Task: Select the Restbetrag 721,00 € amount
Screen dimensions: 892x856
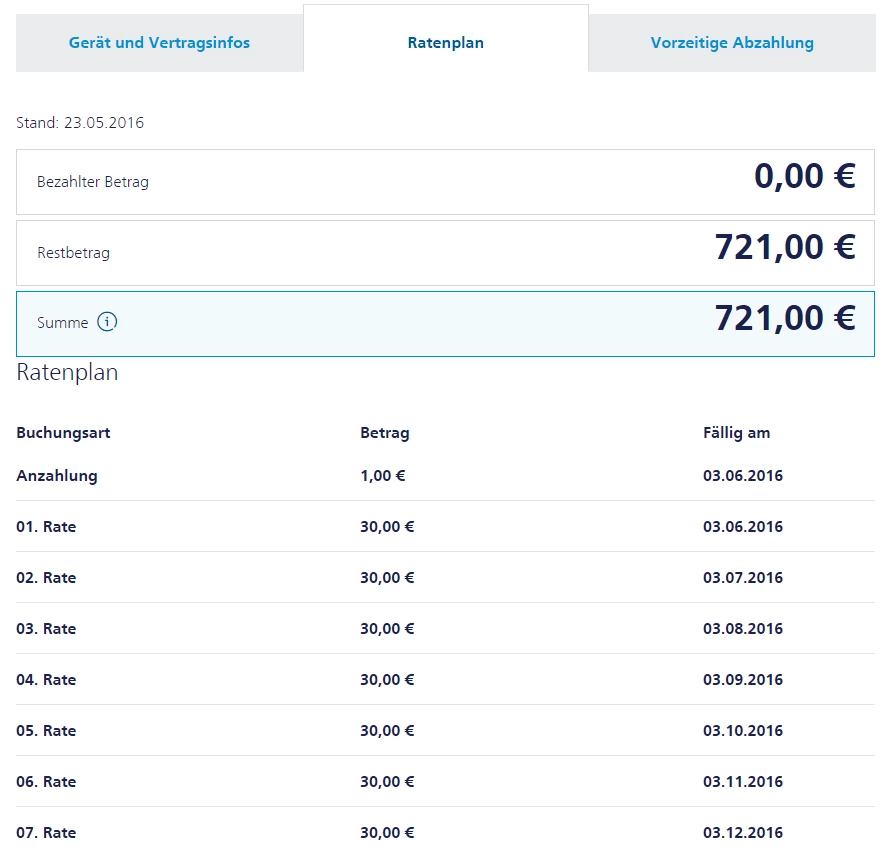Action: tap(785, 247)
